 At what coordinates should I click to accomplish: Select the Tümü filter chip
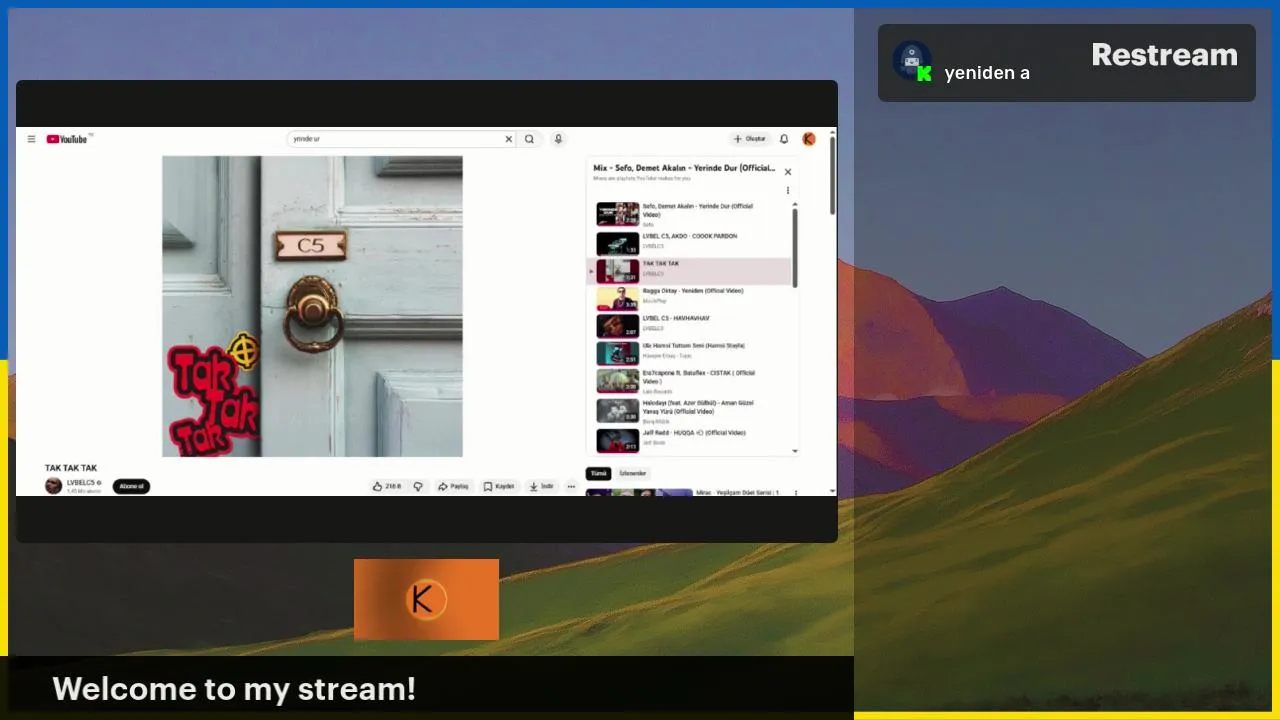click(598, 473)
